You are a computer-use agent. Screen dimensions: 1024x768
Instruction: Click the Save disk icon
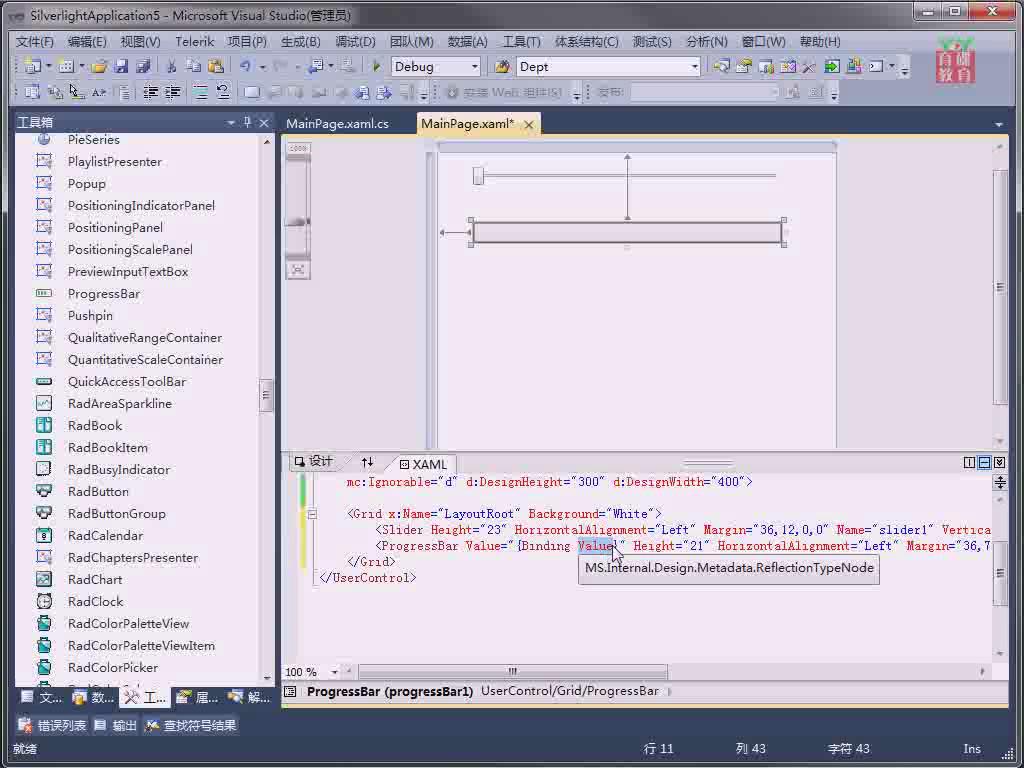point(121,67)
